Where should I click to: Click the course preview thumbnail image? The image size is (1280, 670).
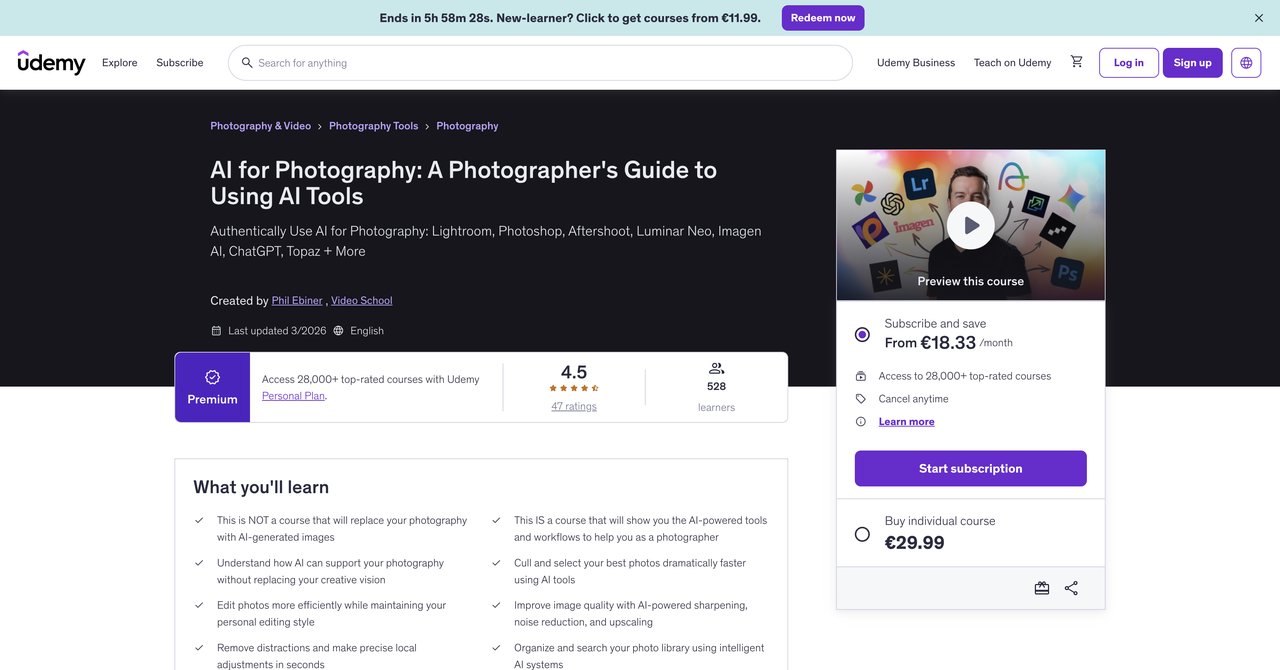[971, 225]
